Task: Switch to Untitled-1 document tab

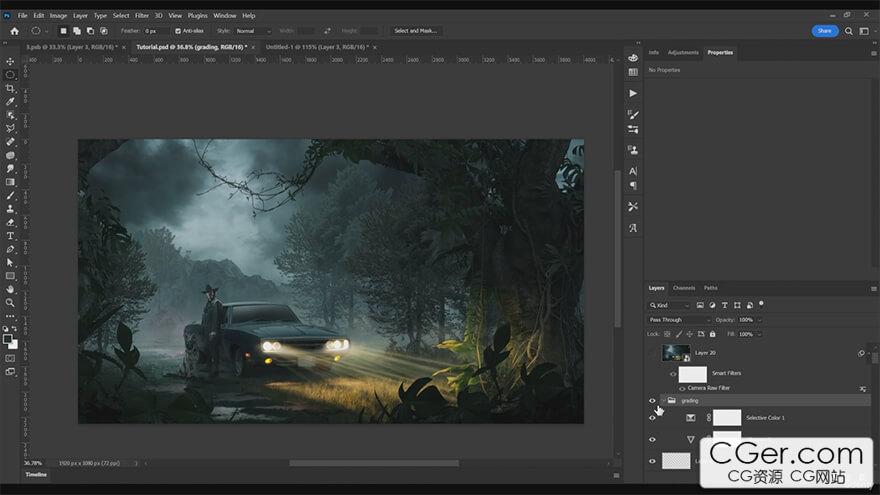Action: [x=317, y=47]
